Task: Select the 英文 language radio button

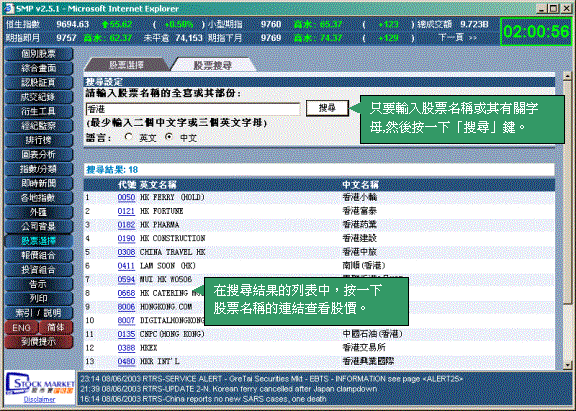Action: 128,137
